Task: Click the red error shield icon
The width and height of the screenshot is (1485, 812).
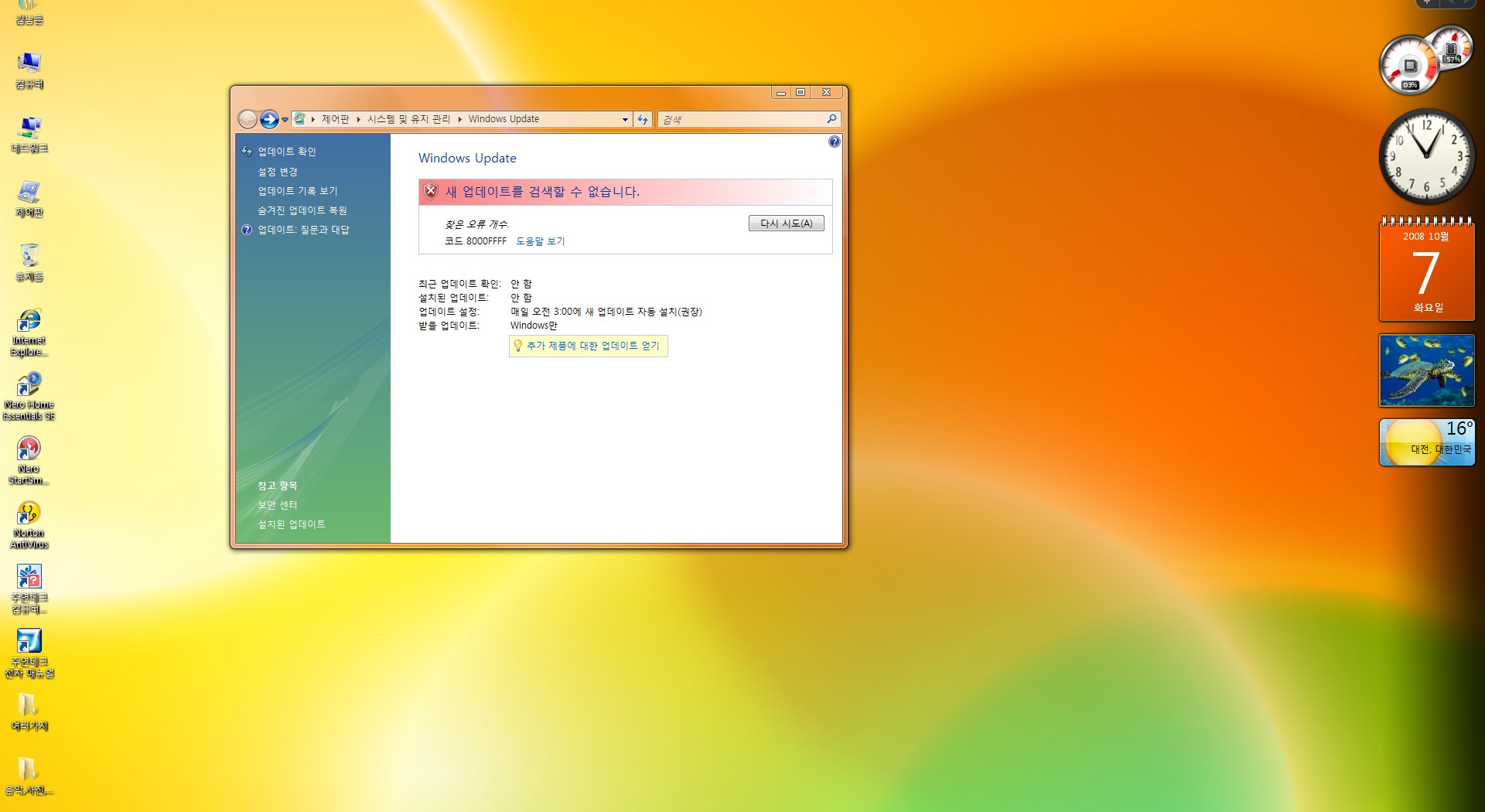Action: click(431, 191)
